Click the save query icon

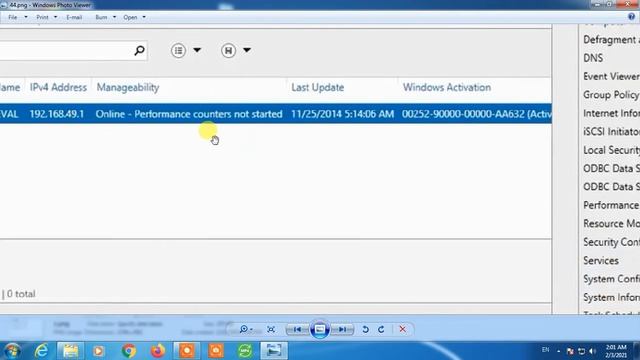228,51
